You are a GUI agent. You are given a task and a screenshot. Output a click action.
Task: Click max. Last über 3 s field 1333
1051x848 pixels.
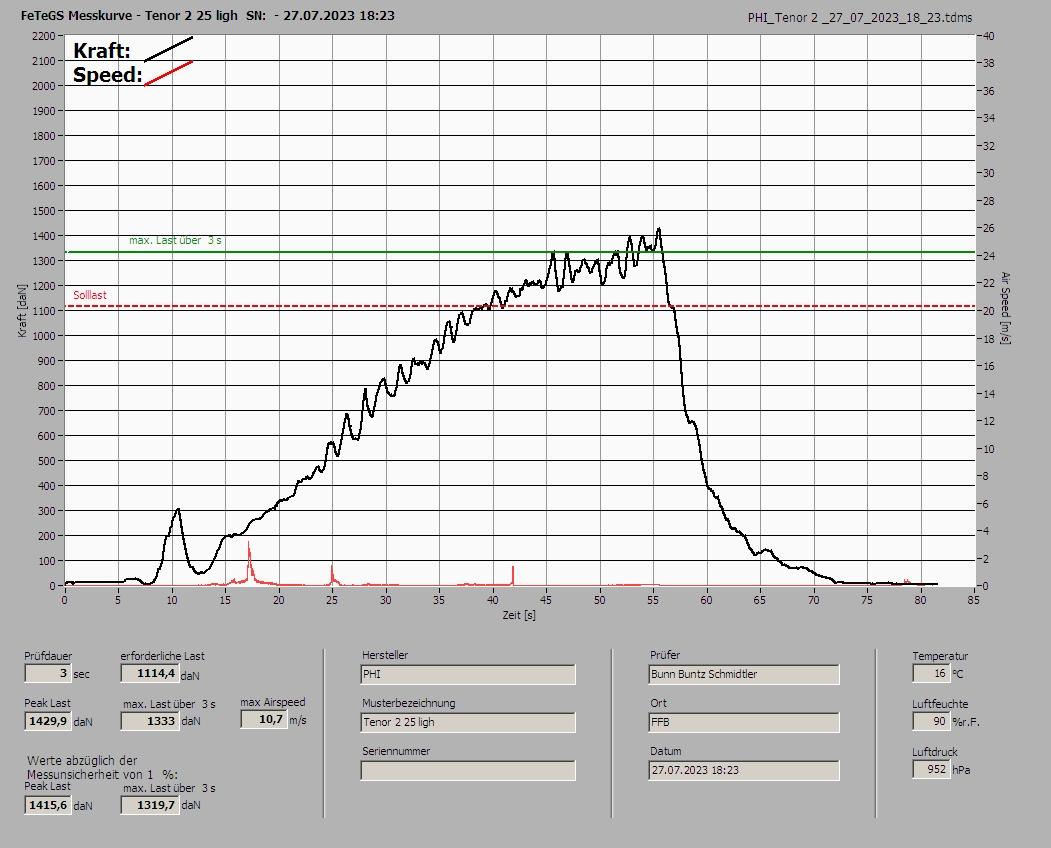(149, 721)
